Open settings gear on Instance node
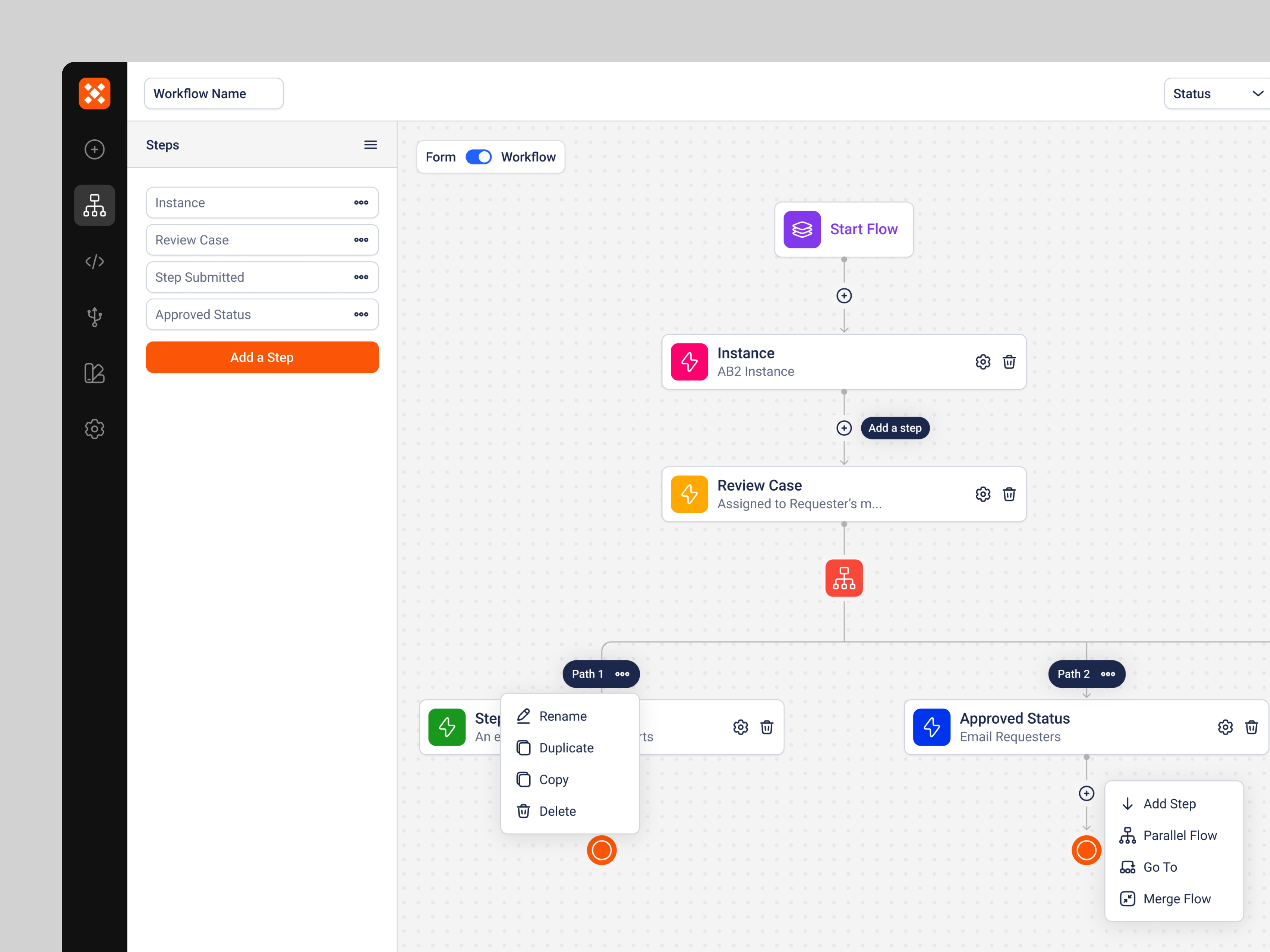 click(982, 362)
